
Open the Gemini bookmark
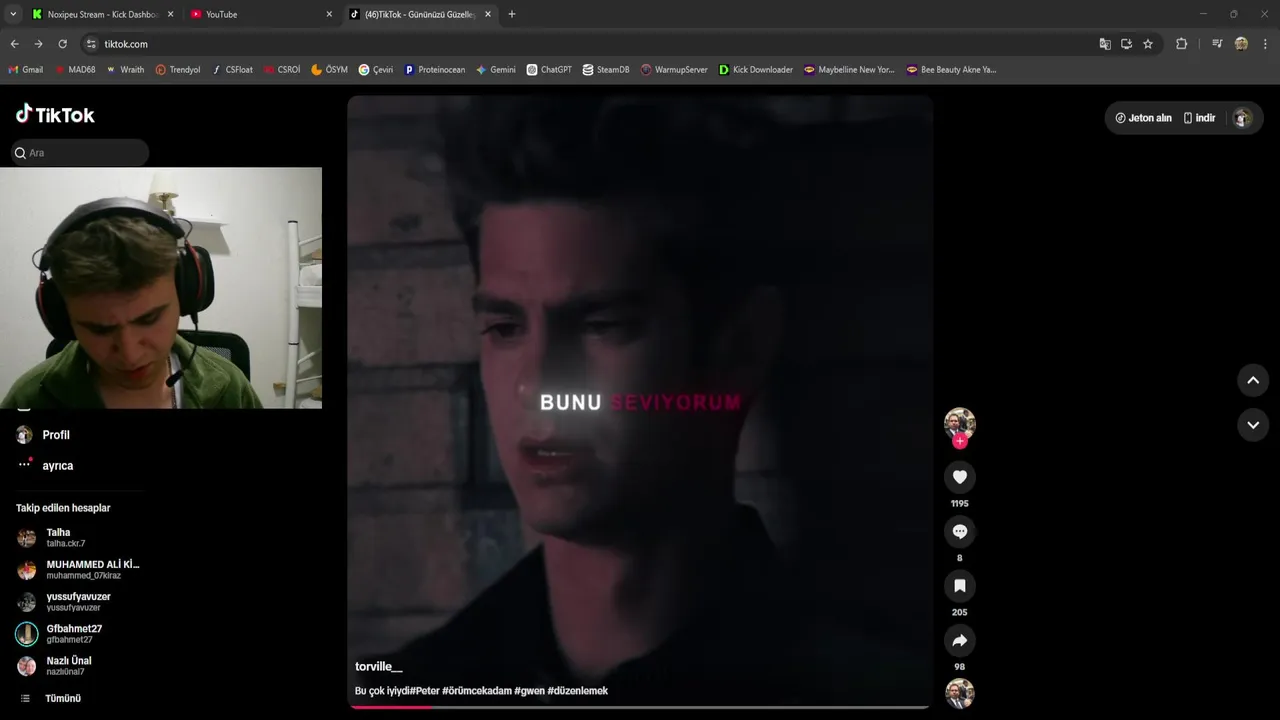tap(496, 70)
